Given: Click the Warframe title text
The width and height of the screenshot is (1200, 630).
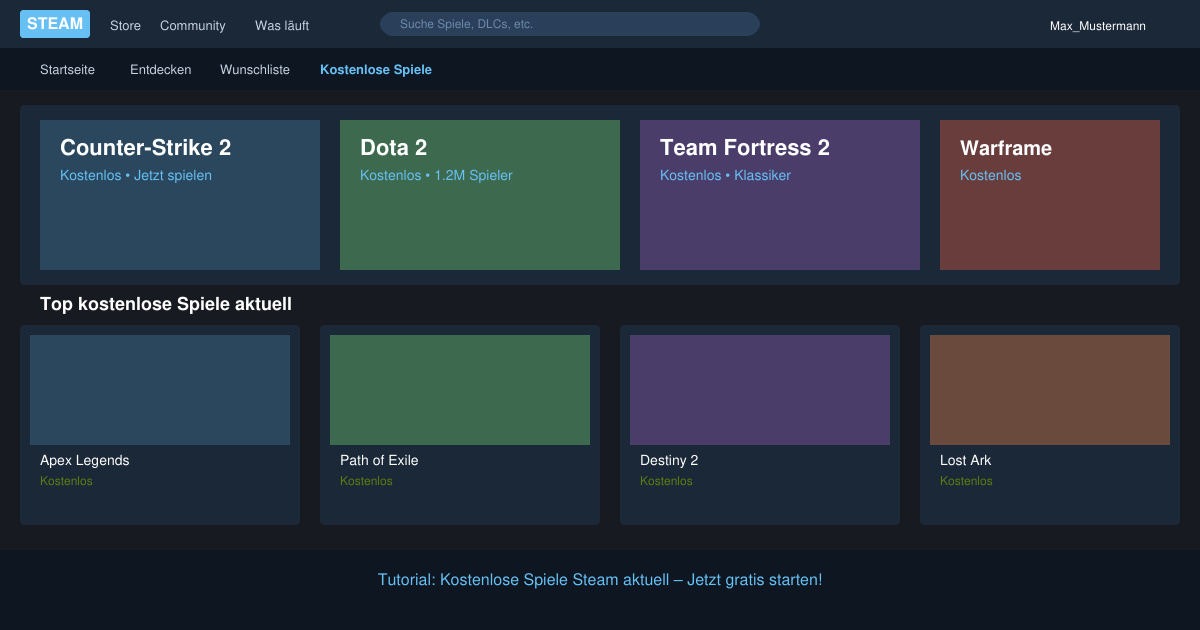Looking at the screenshot, I should tap(1006, 148).
